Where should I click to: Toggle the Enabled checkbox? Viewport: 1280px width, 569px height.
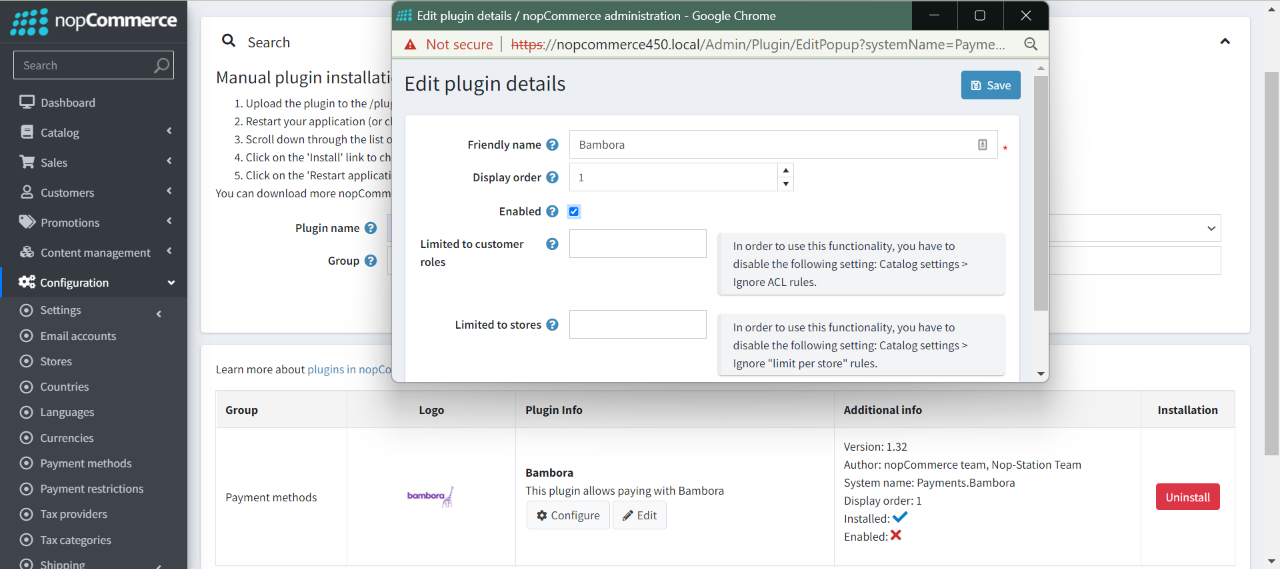pyautogui.click(x=574, y=212)
